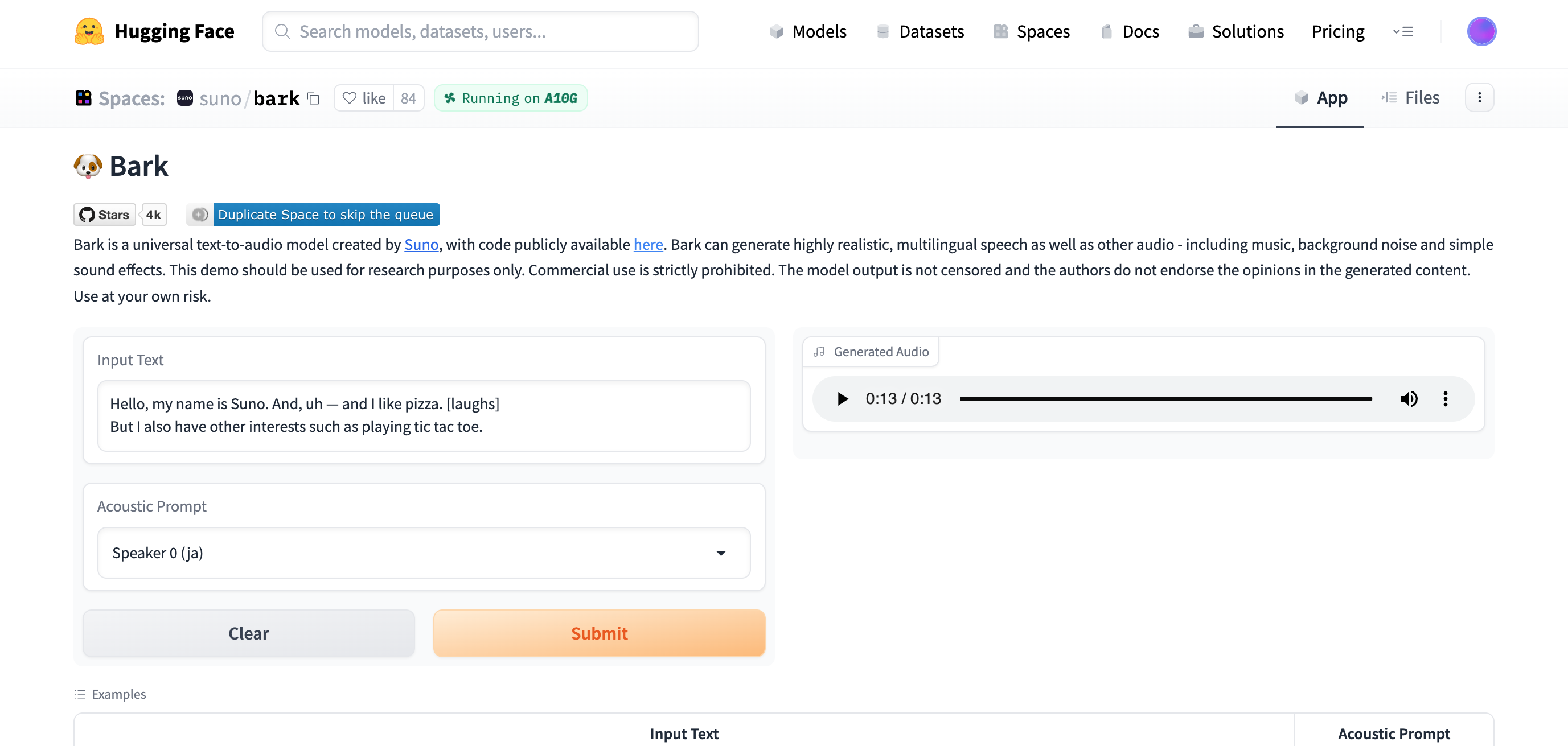Mute the generated audio volume
This screenshot has height=746, width=1568.
point(1409,398)
